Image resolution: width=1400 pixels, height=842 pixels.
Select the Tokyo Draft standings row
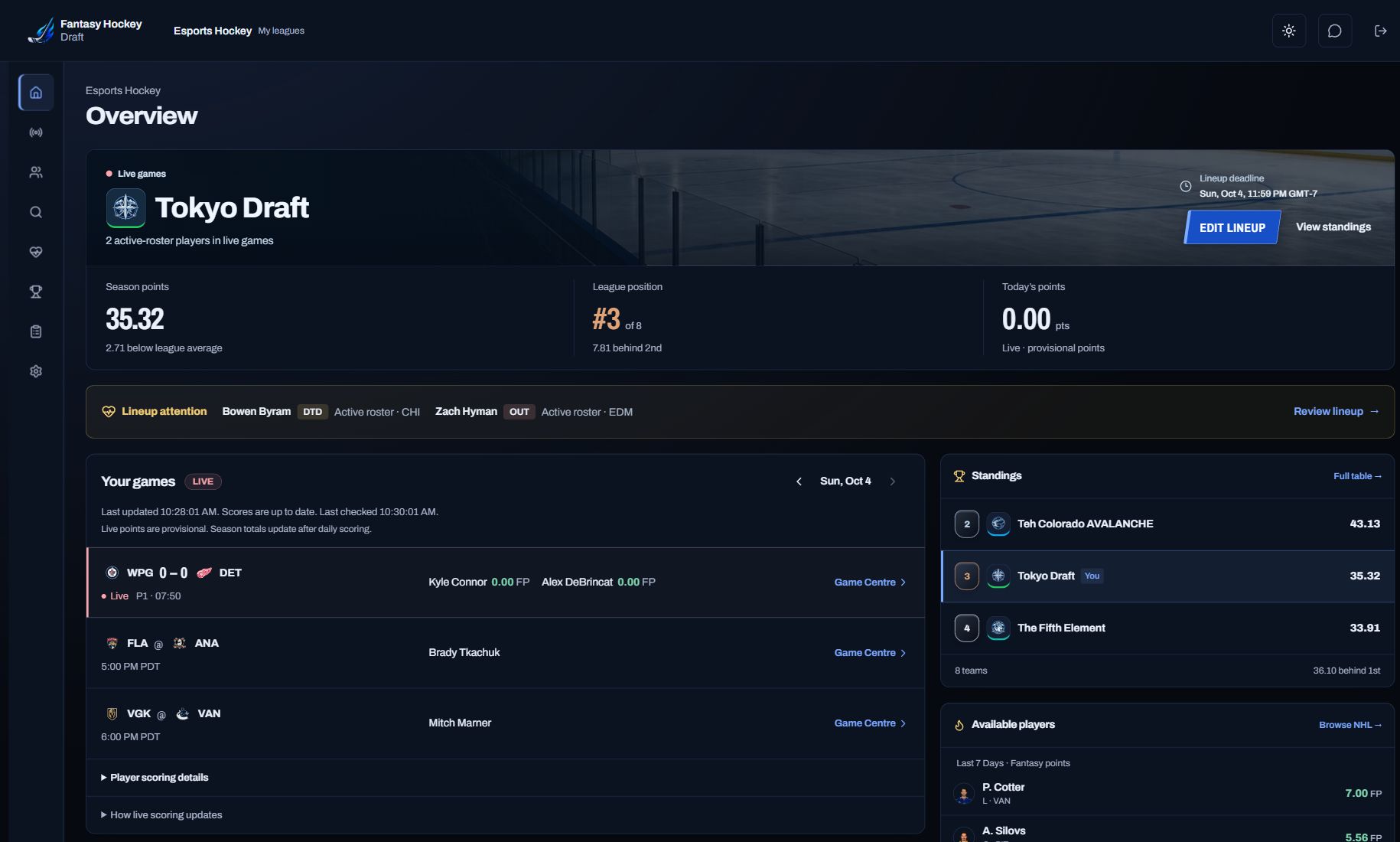(1167, 576)
